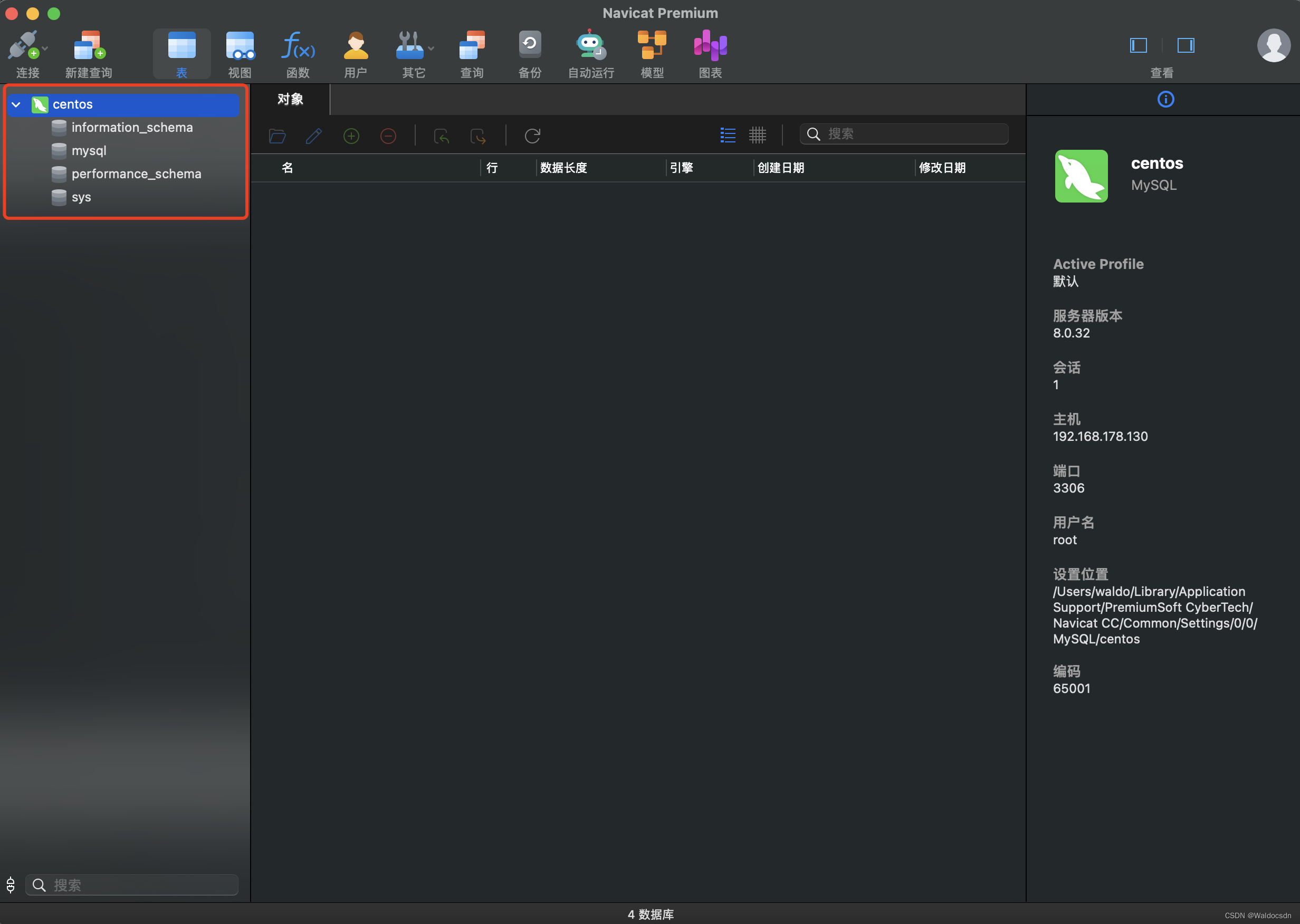Click the open table folder icon
The width and height of the screenshot is (1300, 924).
pyautogui.click(x=277, y=136)
